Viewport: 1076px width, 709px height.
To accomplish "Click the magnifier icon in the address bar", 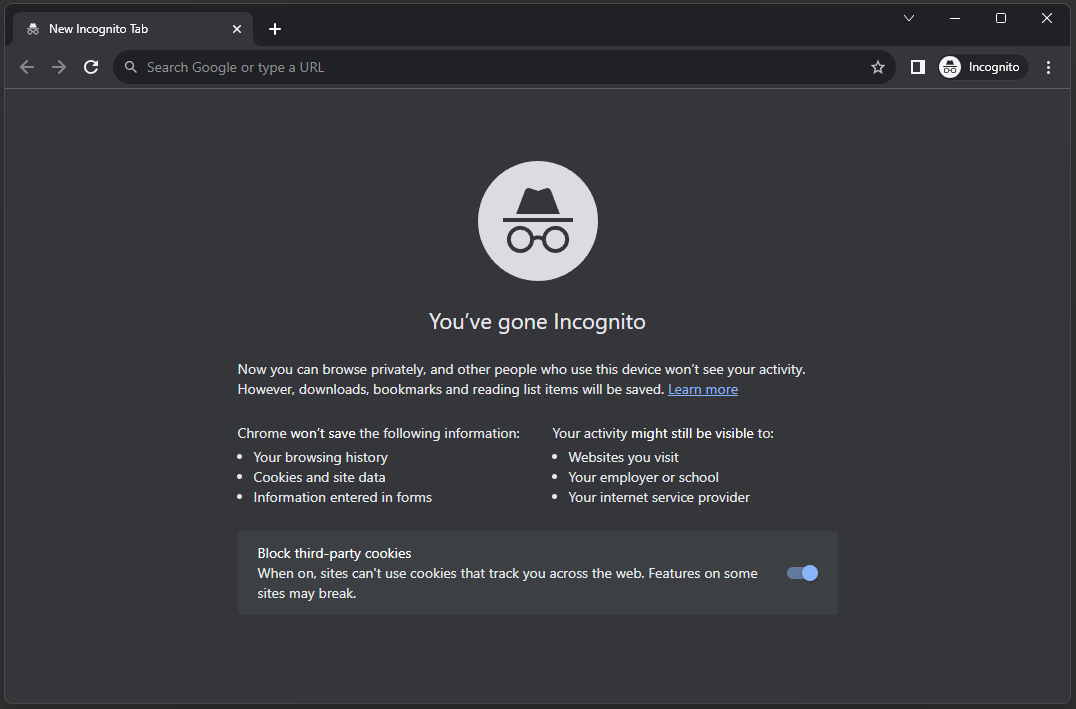I will pyautogui.click(x=131, y=67).
